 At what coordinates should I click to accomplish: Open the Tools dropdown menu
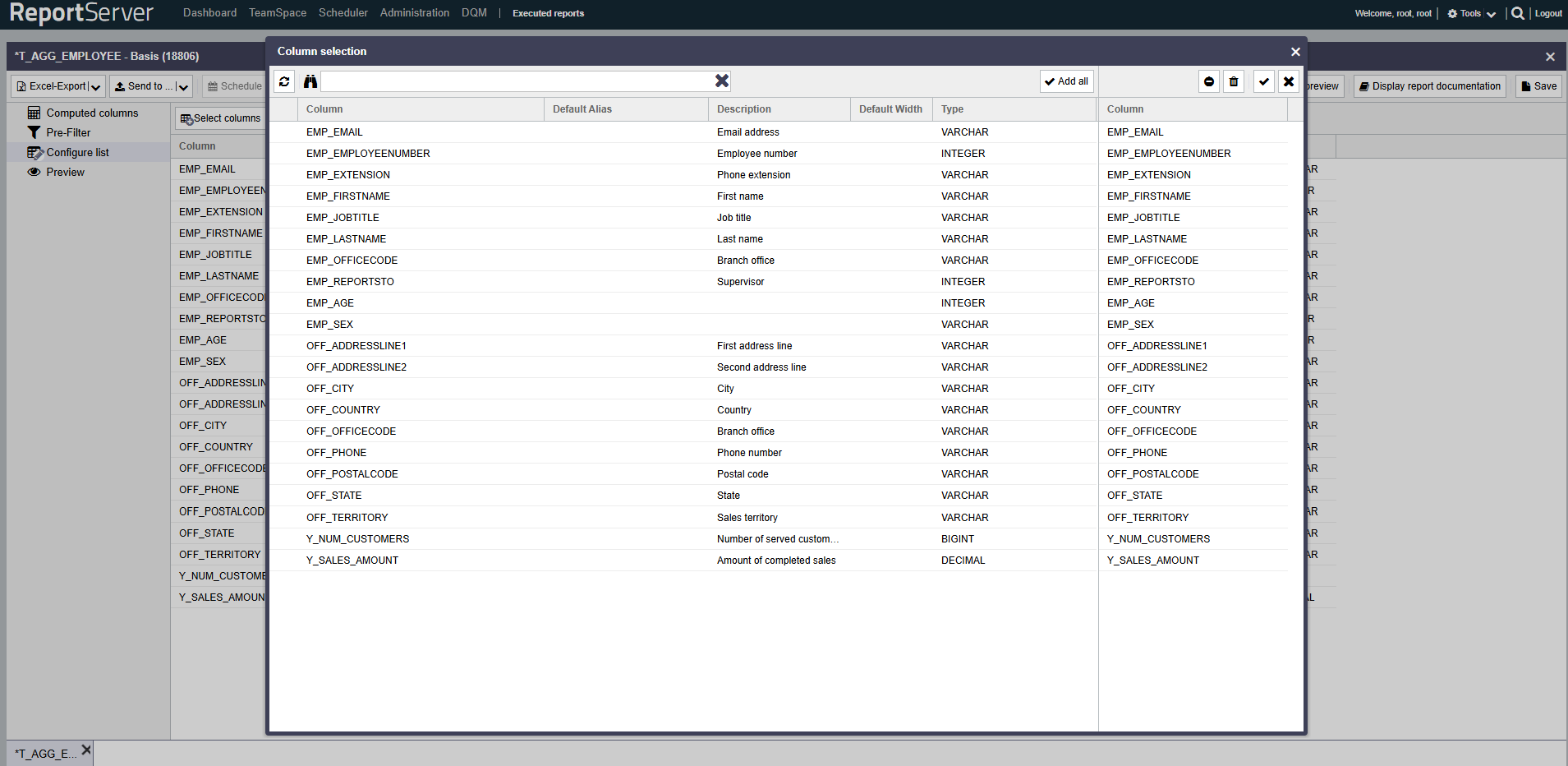point(1471,13)
